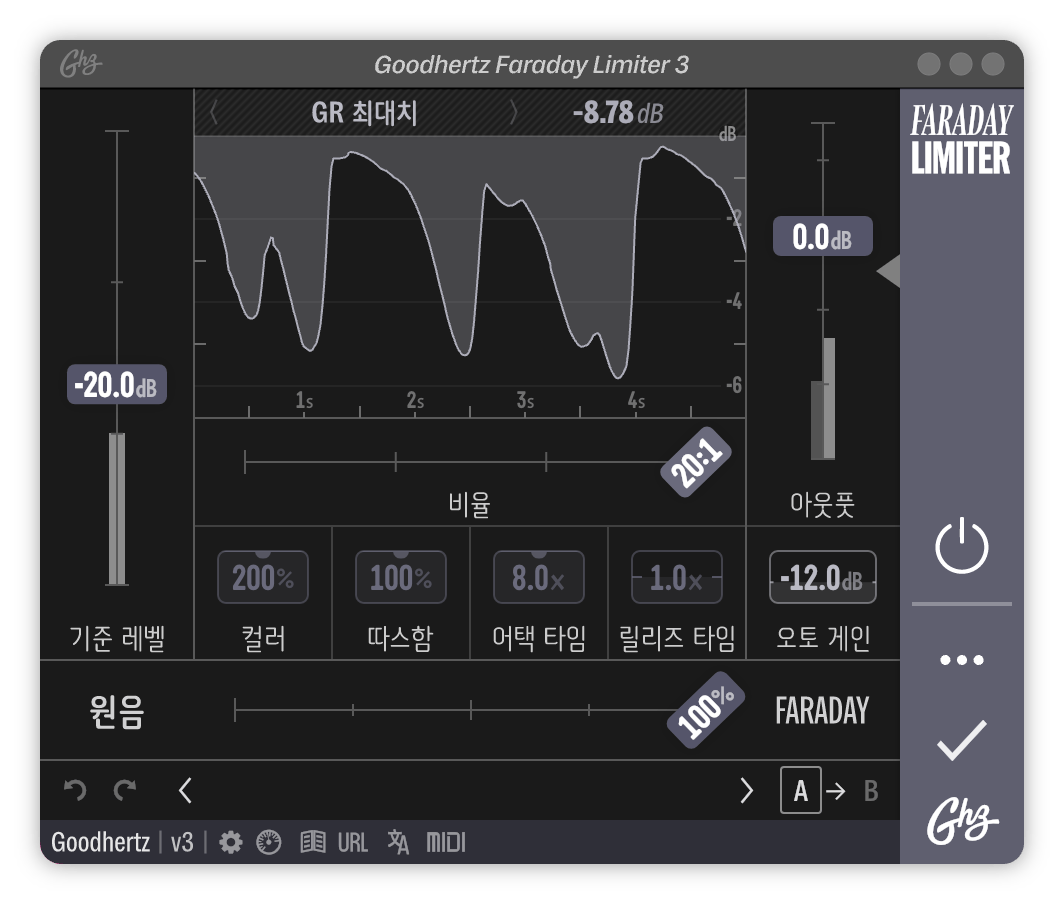Open the language translation icon
This screenshot has height=904, width=1064.
point(398,842)
